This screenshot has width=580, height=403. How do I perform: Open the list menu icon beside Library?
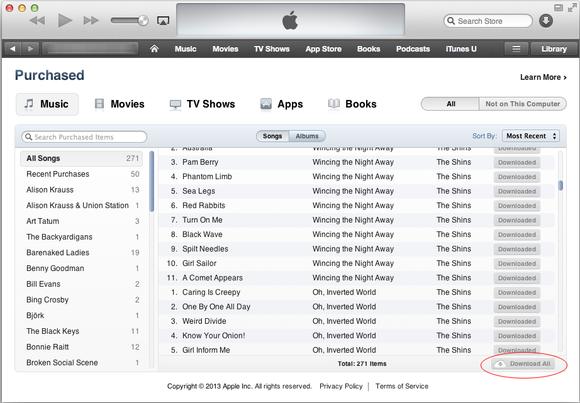(516, 49)
